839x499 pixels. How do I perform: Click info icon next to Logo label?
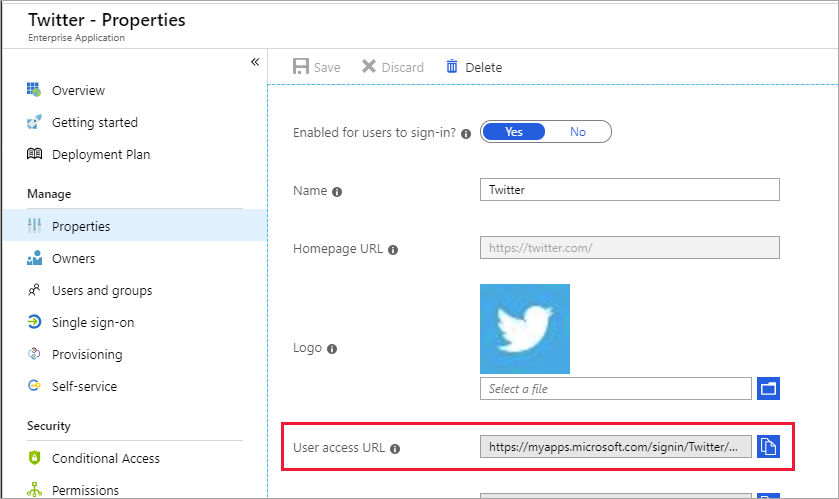coord(332,349)
